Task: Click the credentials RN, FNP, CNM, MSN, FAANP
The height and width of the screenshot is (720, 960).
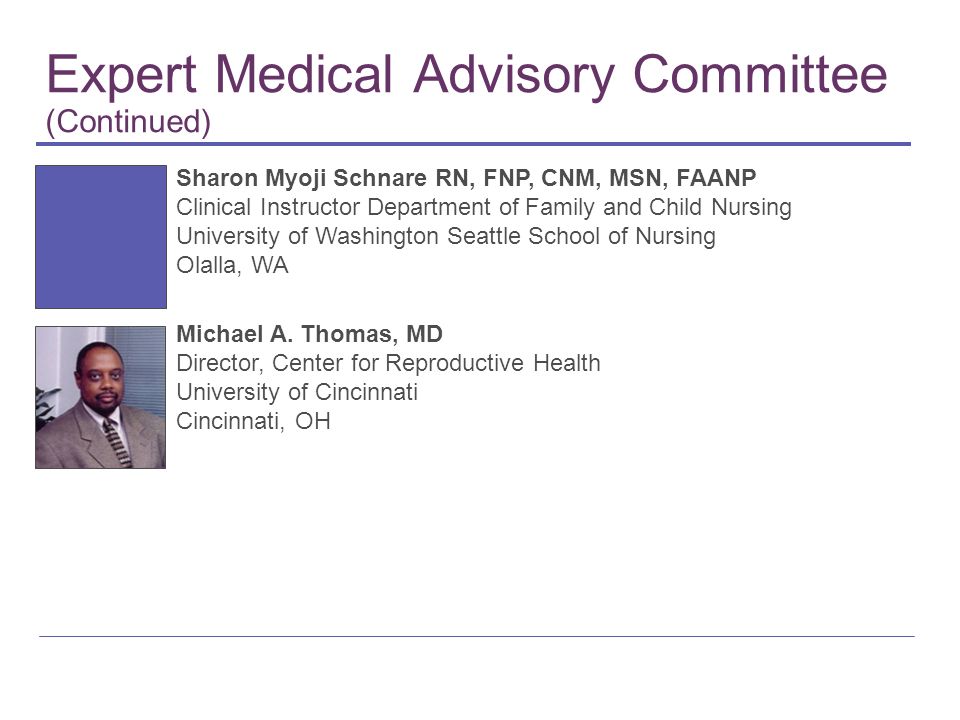Action: pyautogui.click(x=596, y=178)
